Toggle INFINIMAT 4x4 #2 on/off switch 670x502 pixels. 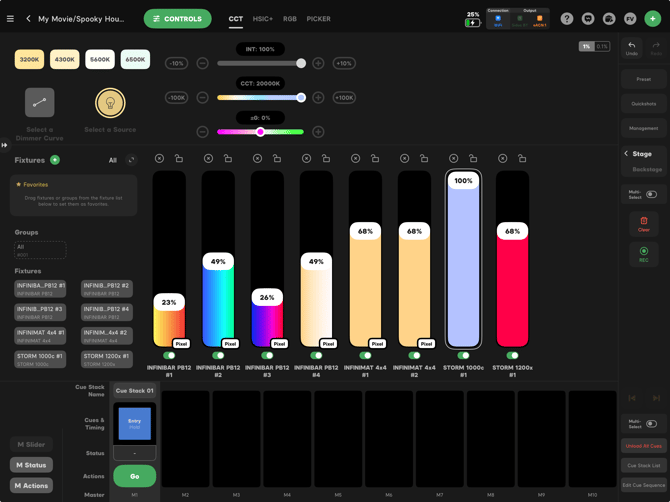tap(414, 355)
